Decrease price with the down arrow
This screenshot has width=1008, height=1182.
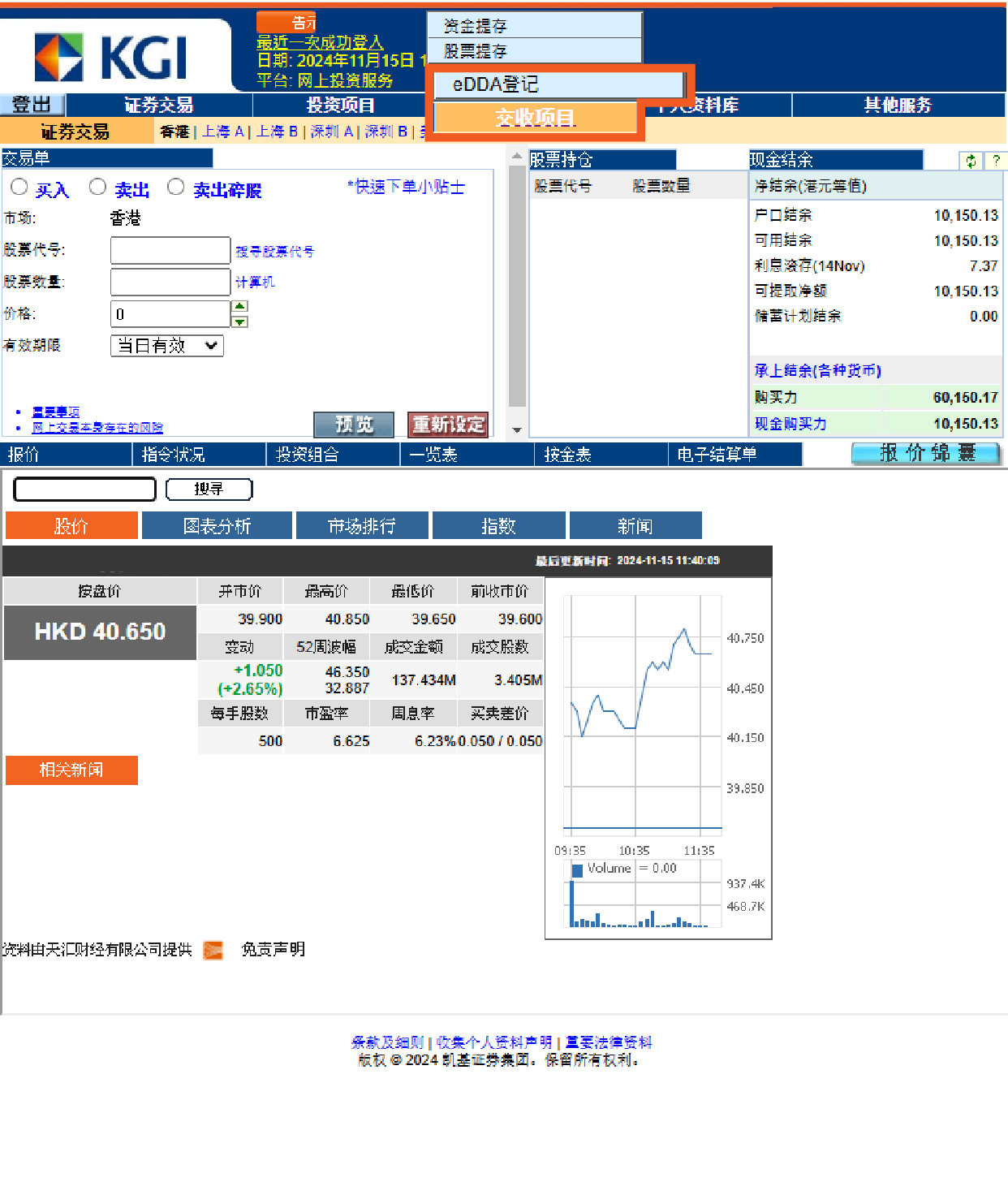point(239,321)
